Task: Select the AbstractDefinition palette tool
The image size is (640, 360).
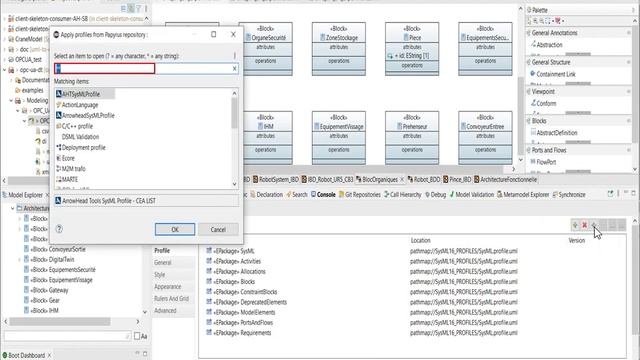Action: point(553,133)
